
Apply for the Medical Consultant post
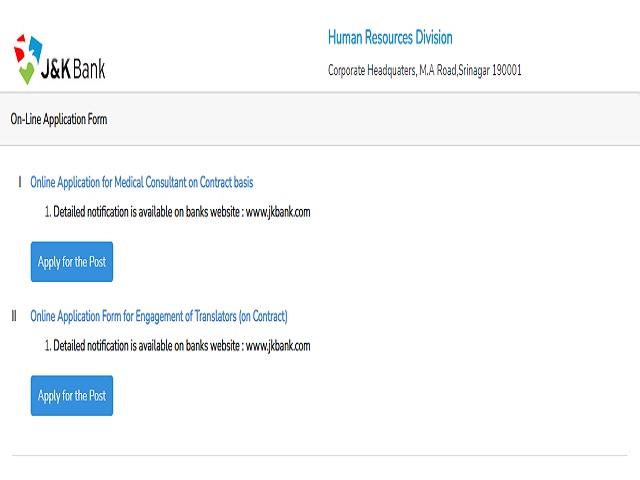point(72,262)
